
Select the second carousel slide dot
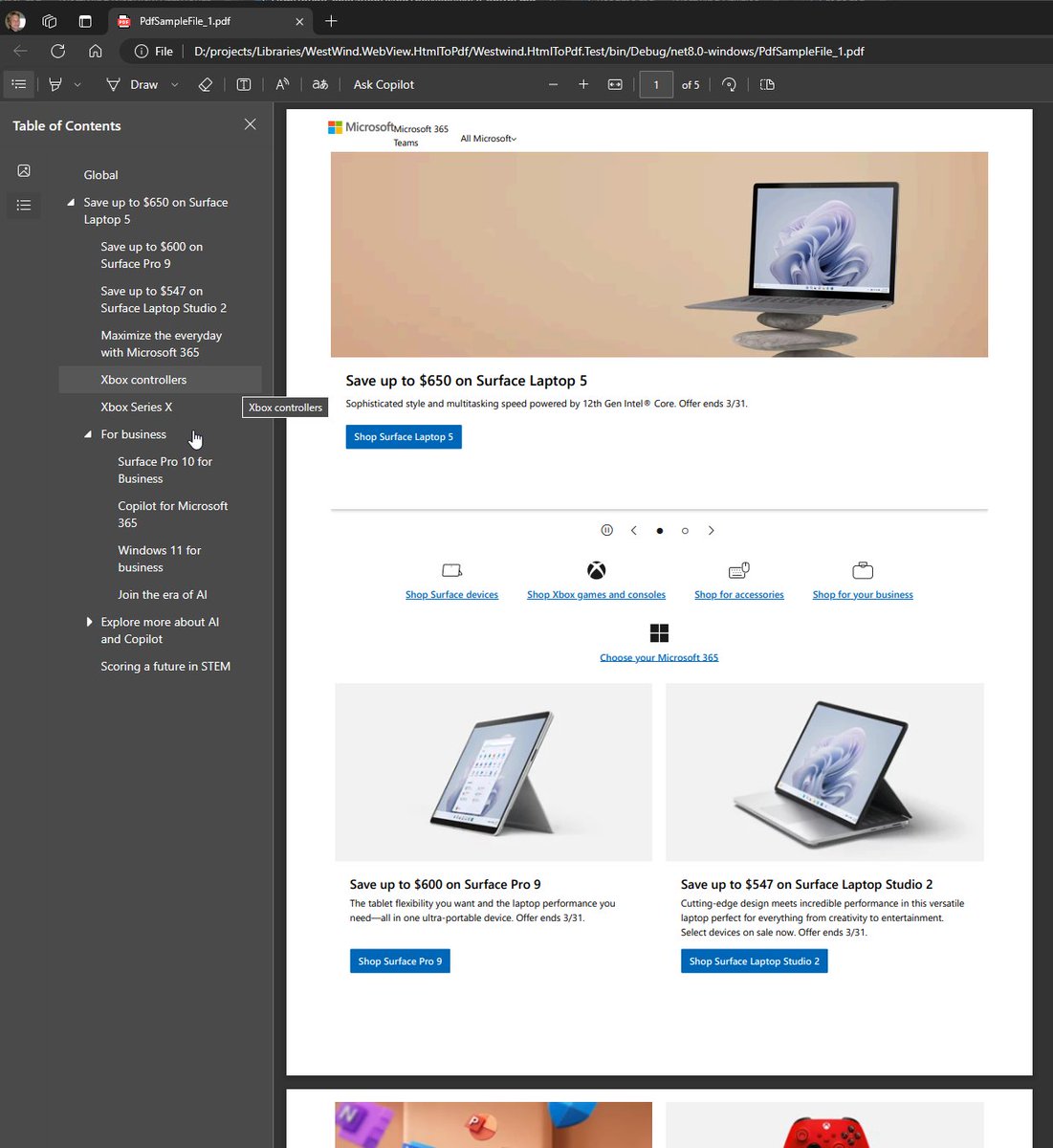pos(685,531)
